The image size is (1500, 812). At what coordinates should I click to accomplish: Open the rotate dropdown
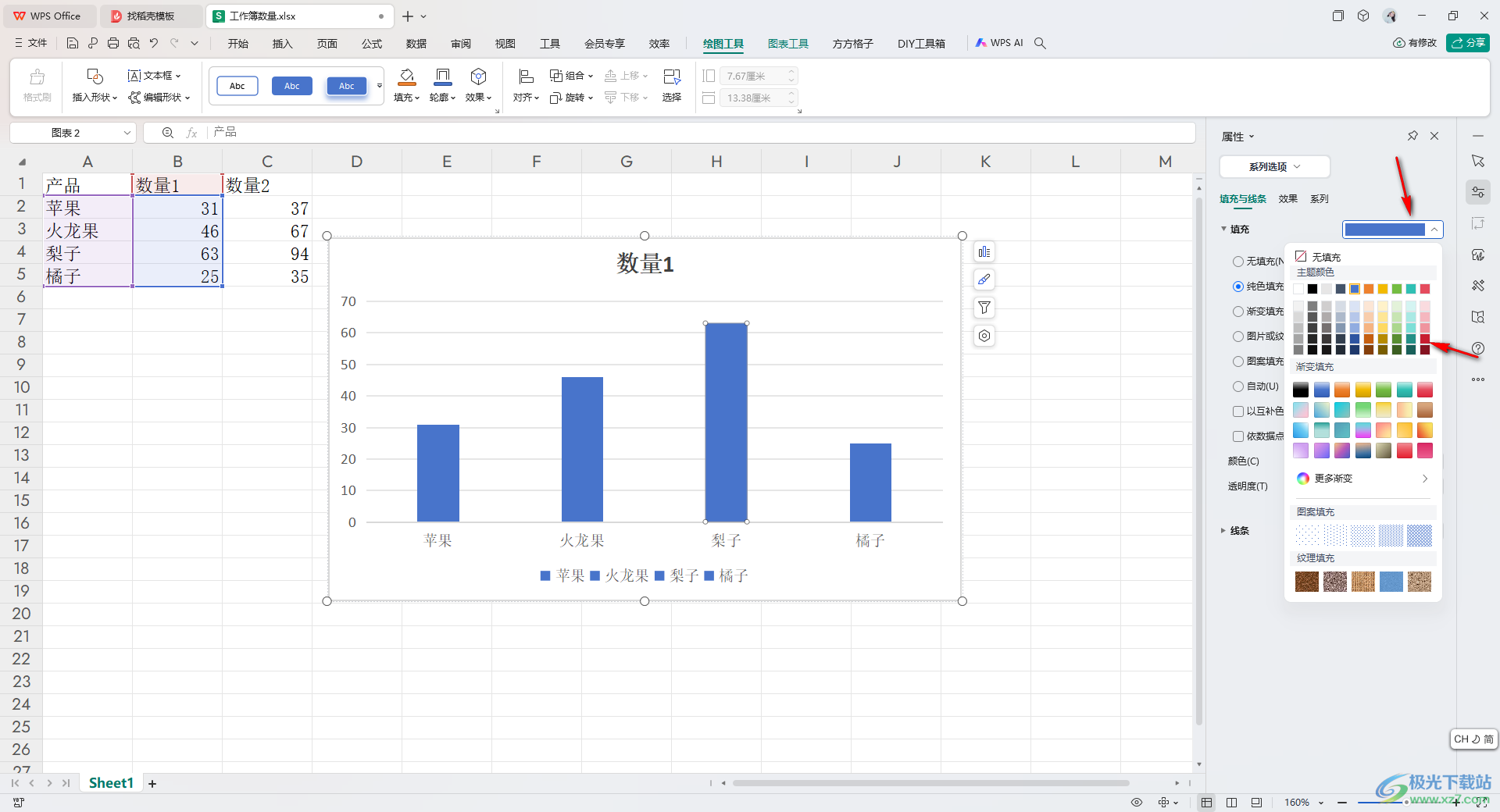point(571,98)
